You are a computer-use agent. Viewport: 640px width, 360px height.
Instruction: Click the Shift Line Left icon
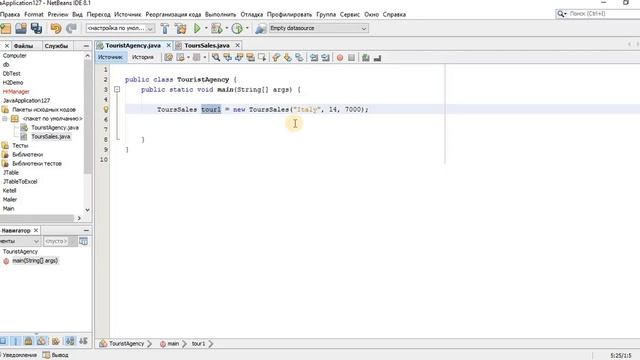tap(314, 58)
